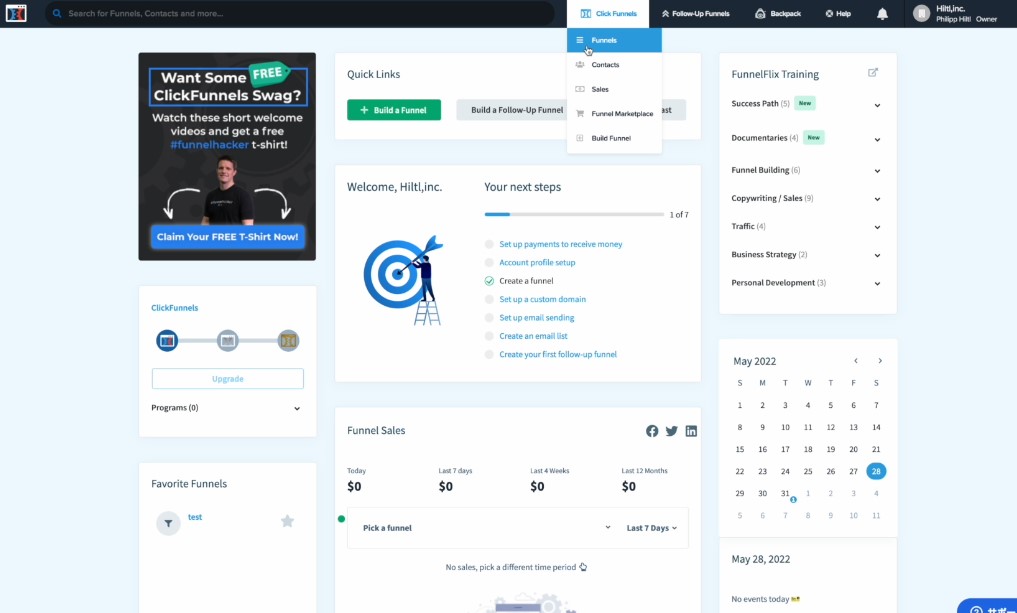Screen dimensions: 1017x613
Task: Click the Hiltl,inc. account name
Action: pyautogui.click(x=951, y=8)
